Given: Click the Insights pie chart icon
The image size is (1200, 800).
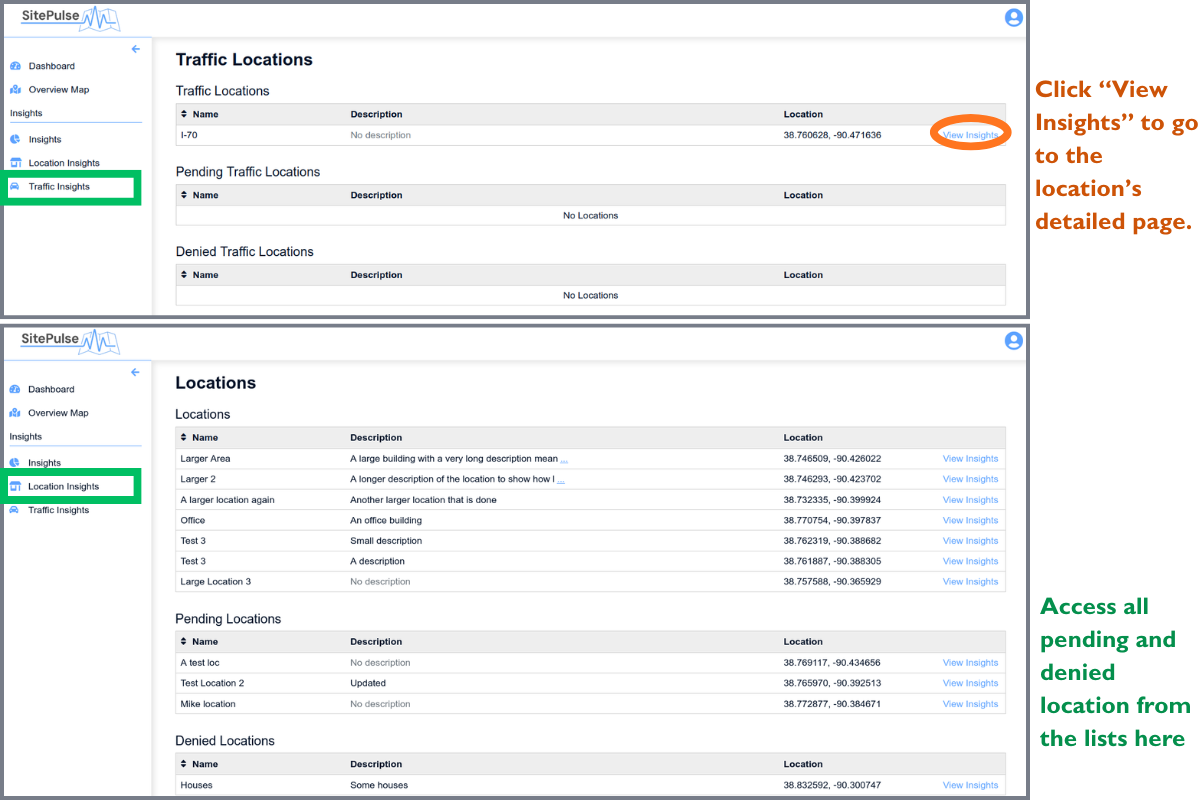Looking at the screenshot, I should tap(17, 139).
